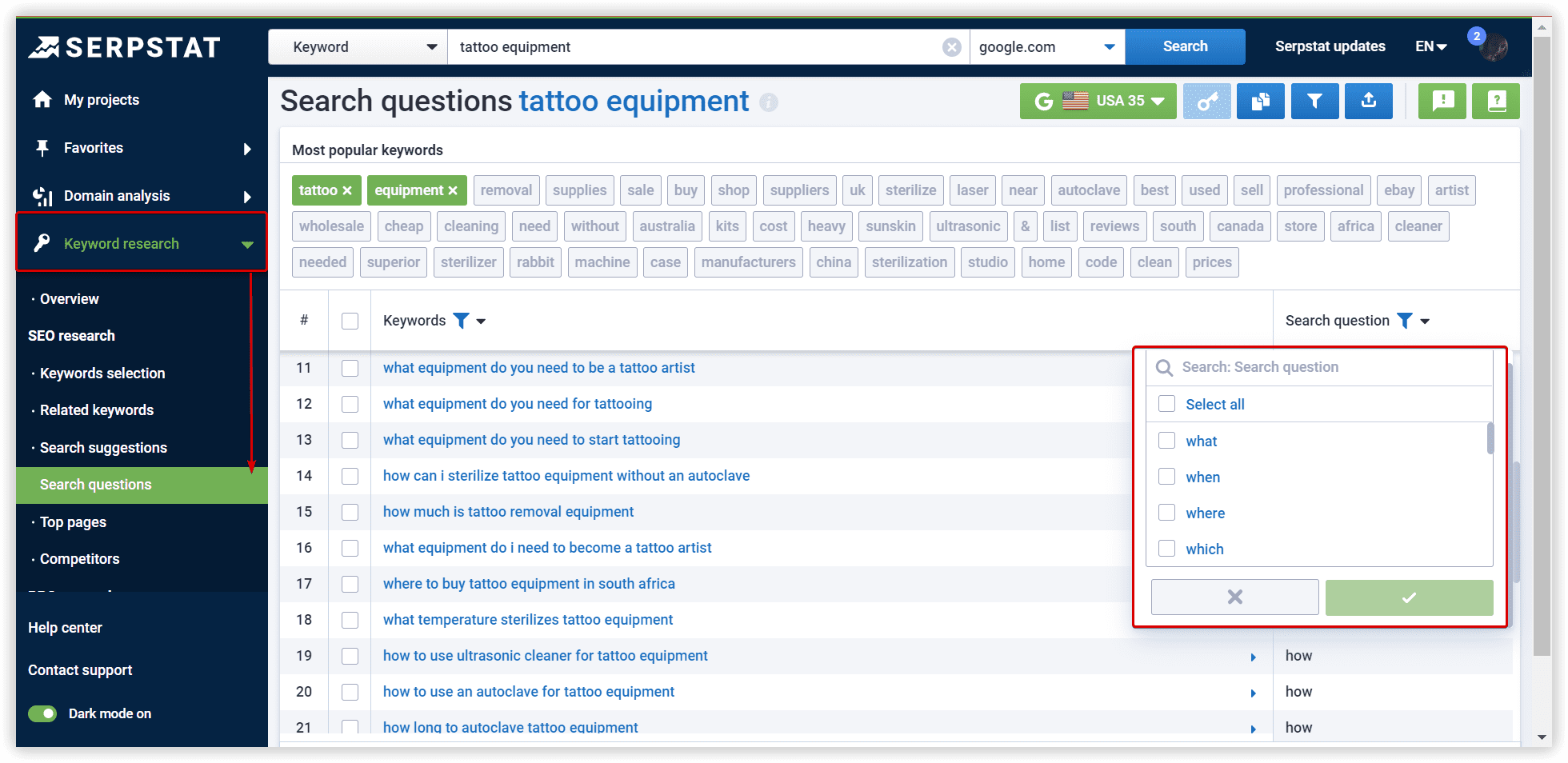Expand the Favorites sidebar submenu

(x=247, y=148)
